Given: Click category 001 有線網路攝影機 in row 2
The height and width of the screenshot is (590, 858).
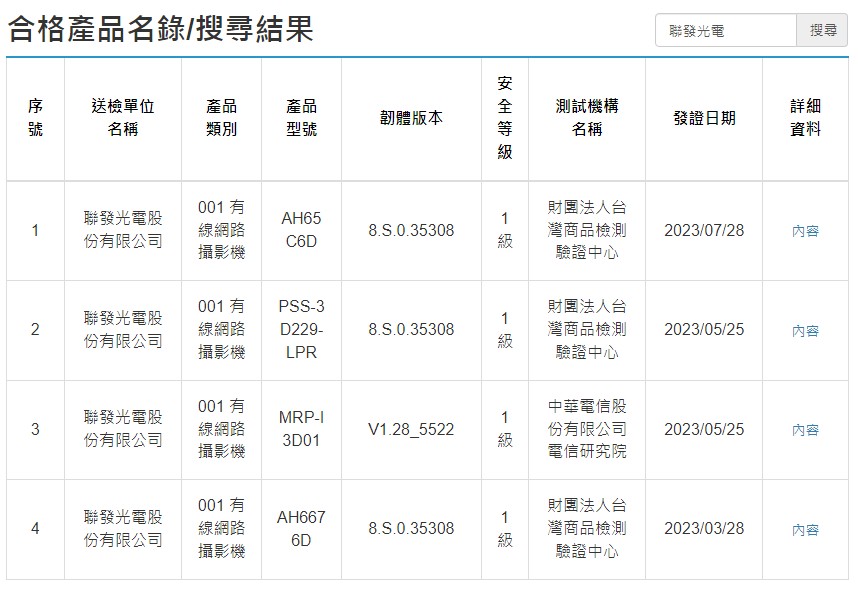Looking at the screenshot, I should click(221, 329).
